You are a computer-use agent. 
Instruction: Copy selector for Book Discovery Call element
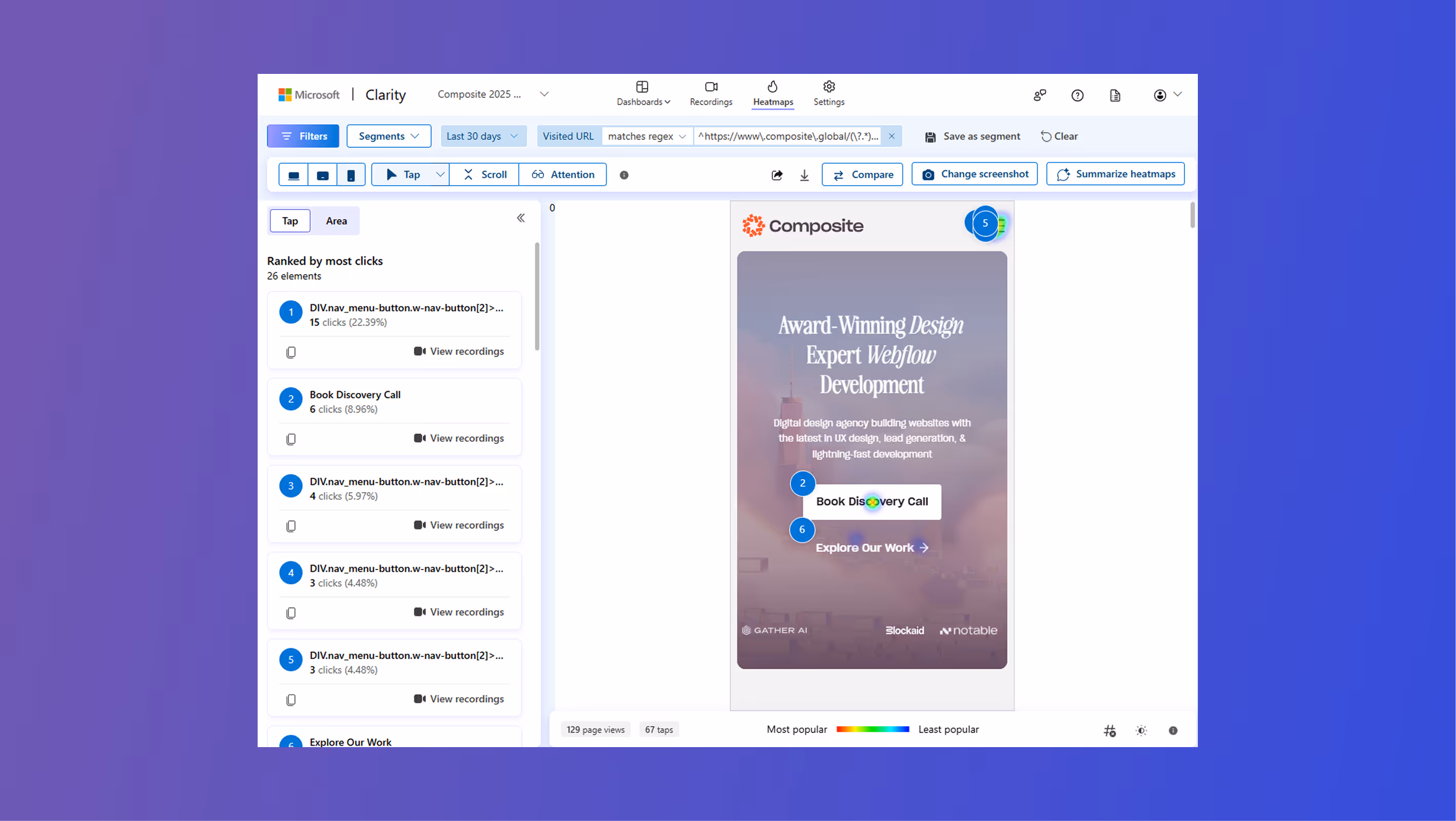[x=291, y=439]
